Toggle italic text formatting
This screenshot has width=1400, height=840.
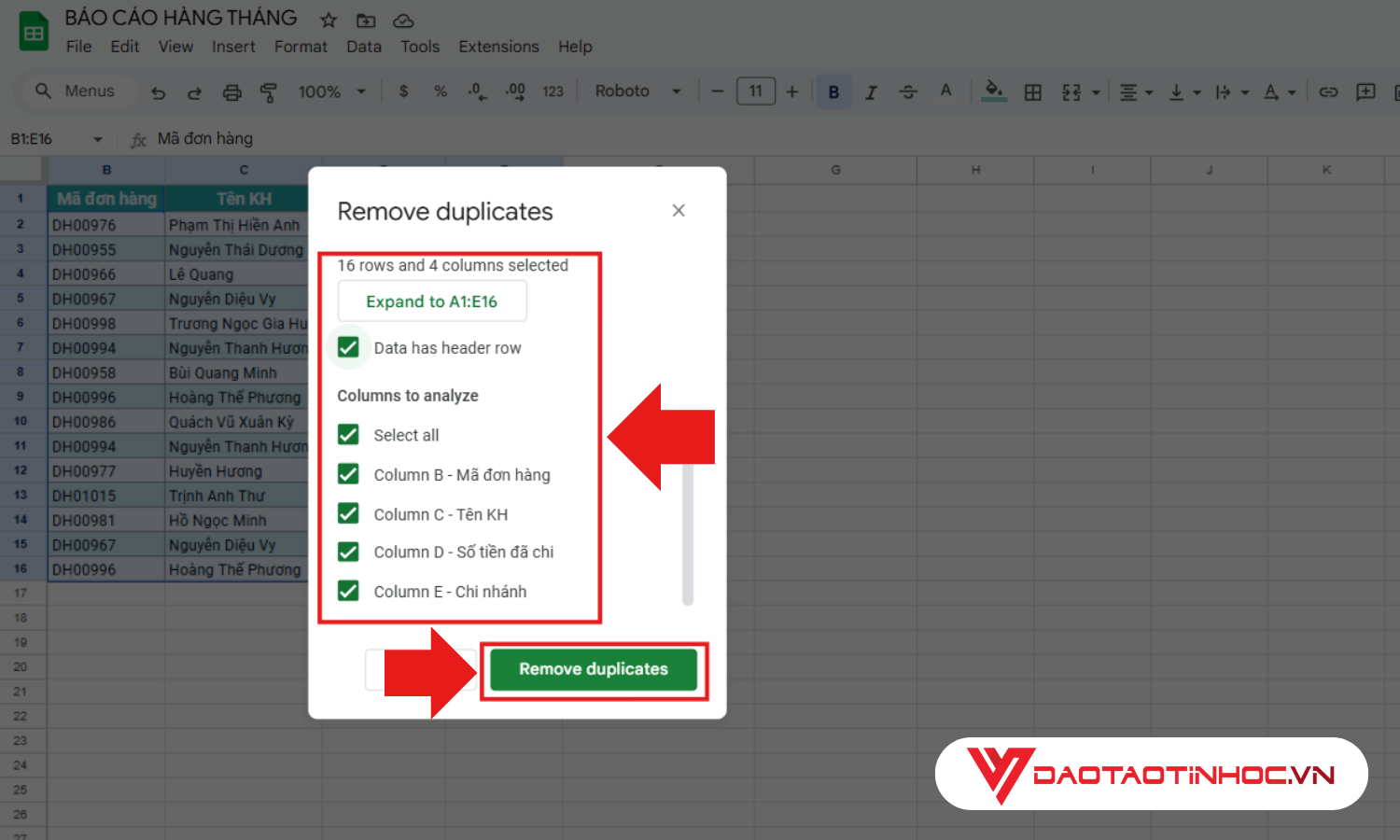click(x=871, y=92)
